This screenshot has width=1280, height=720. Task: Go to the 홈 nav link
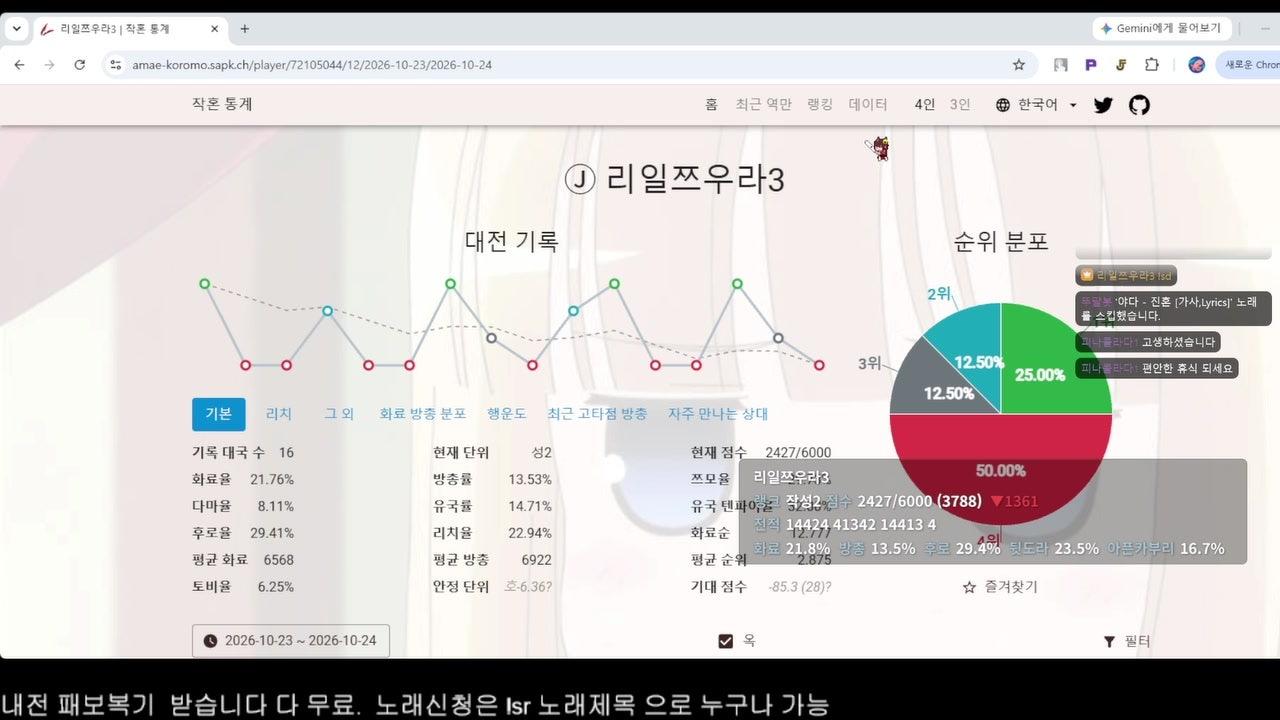(711, 104)
